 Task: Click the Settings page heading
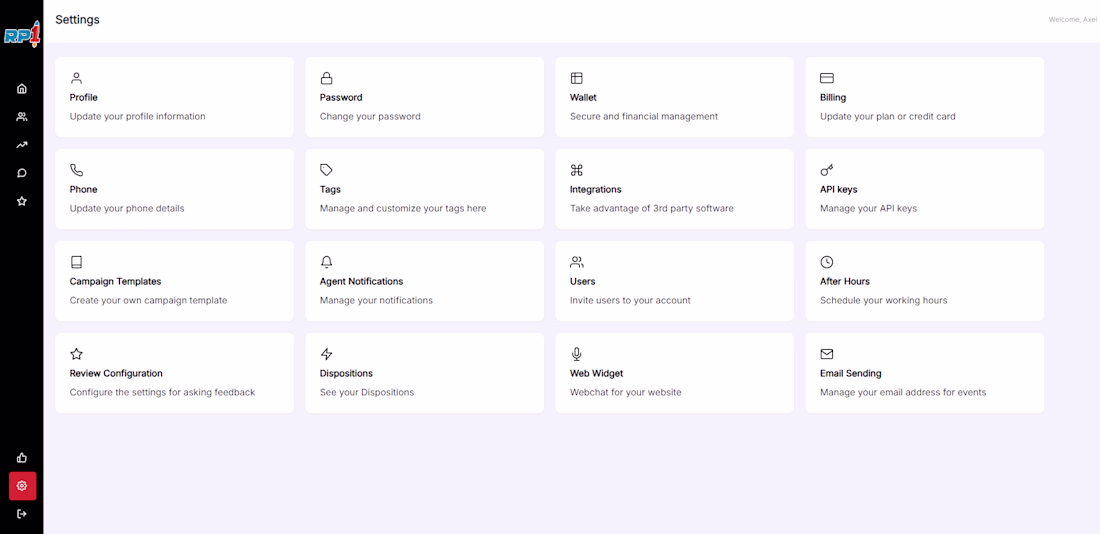point(77,20)
